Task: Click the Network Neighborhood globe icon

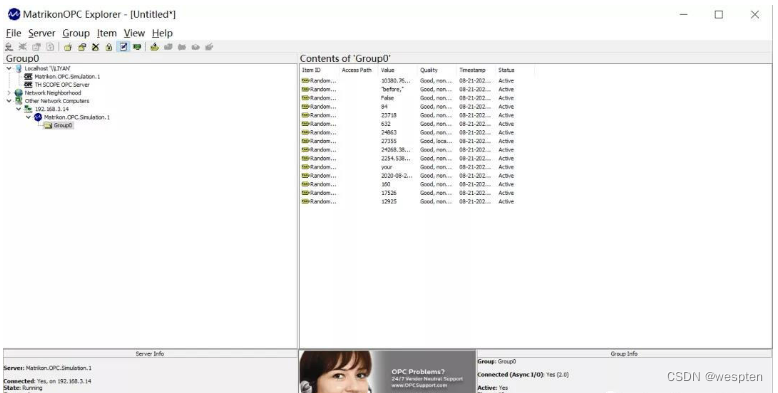Action: [19, 93]
